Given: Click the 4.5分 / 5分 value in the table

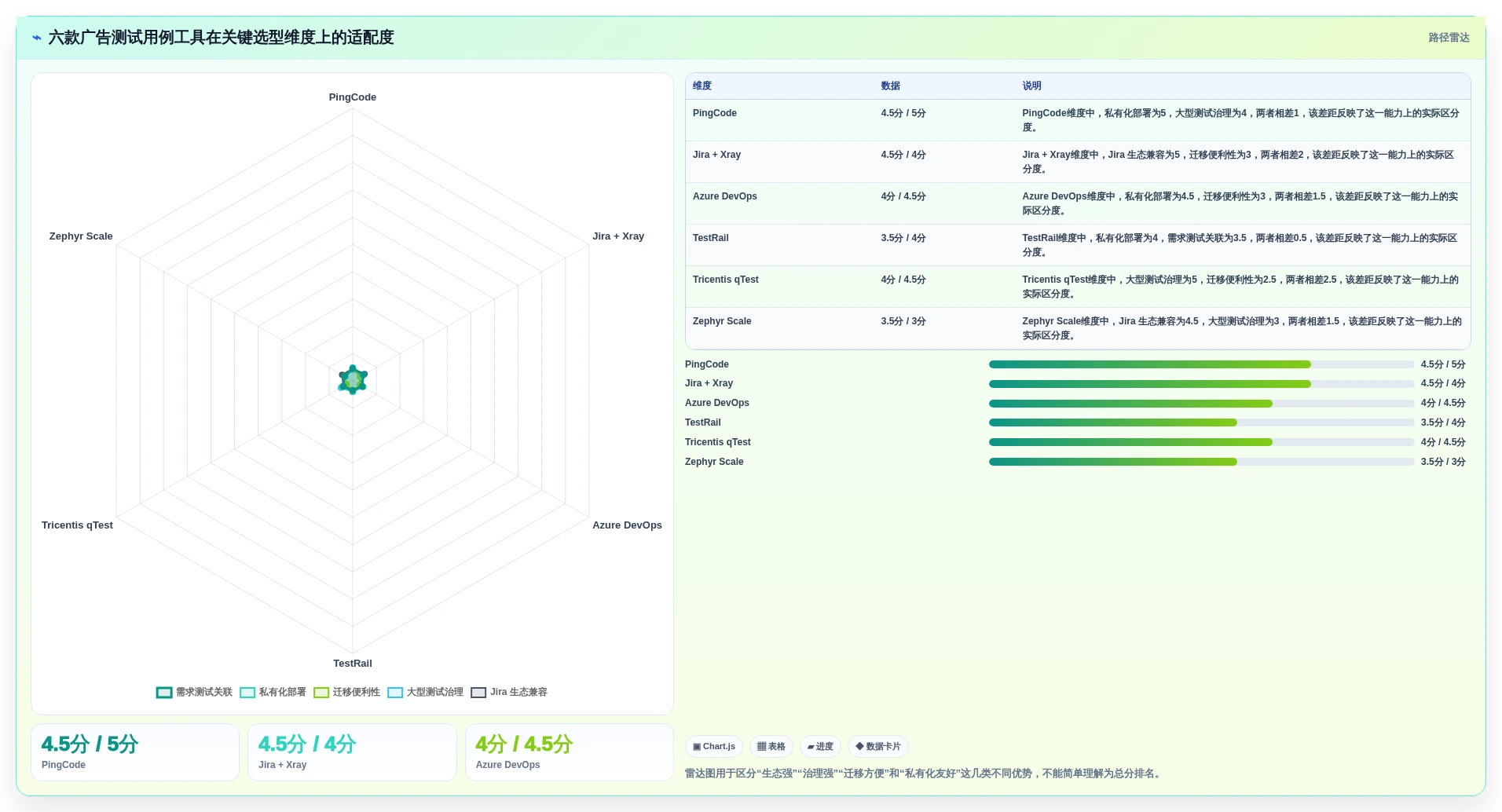Looking at the screenshot, I should point(903,113).
